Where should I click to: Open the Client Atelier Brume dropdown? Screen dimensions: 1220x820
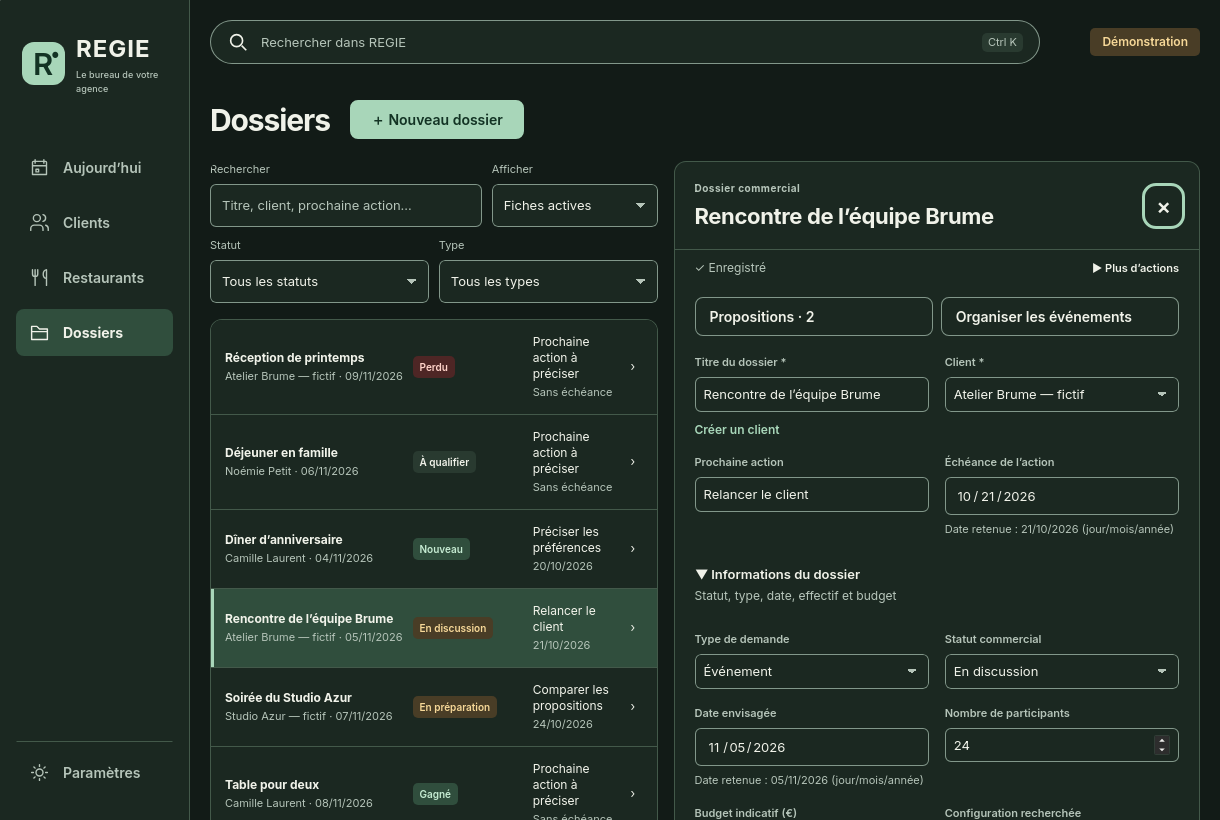pyautogui.click(x=1061, y=394)
